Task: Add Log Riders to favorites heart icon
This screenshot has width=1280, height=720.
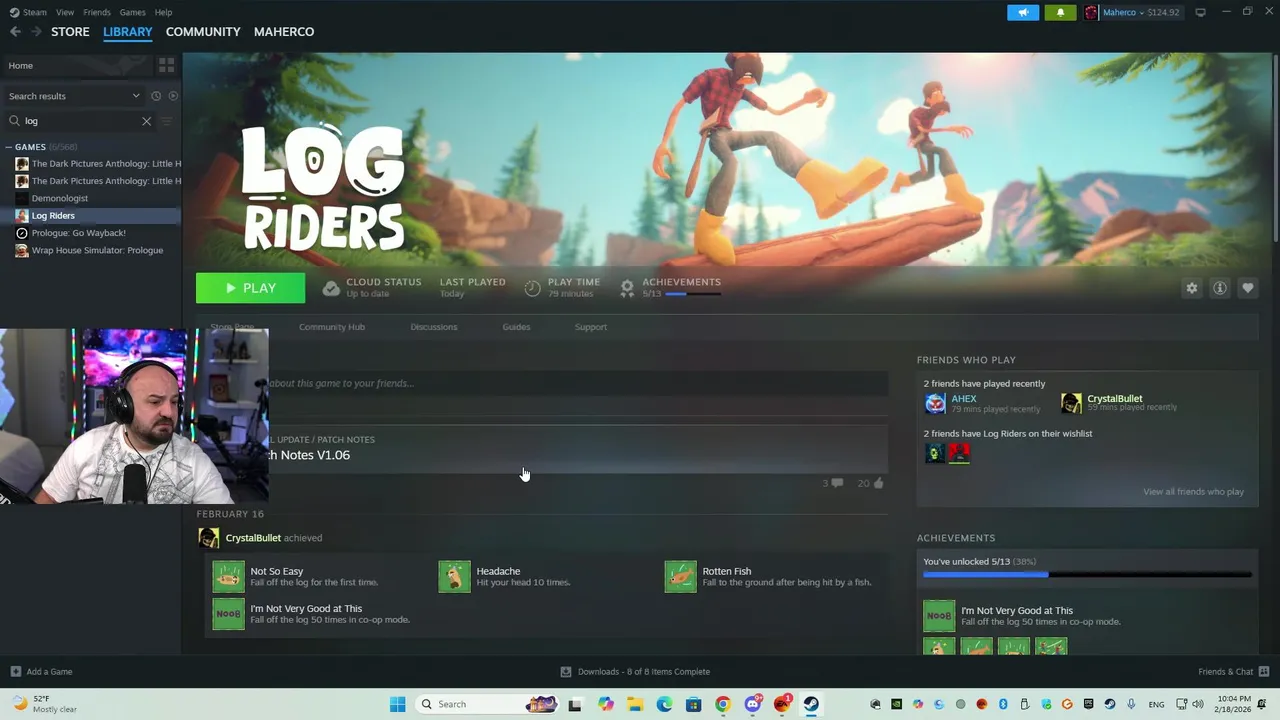Action: [1248, 288]
